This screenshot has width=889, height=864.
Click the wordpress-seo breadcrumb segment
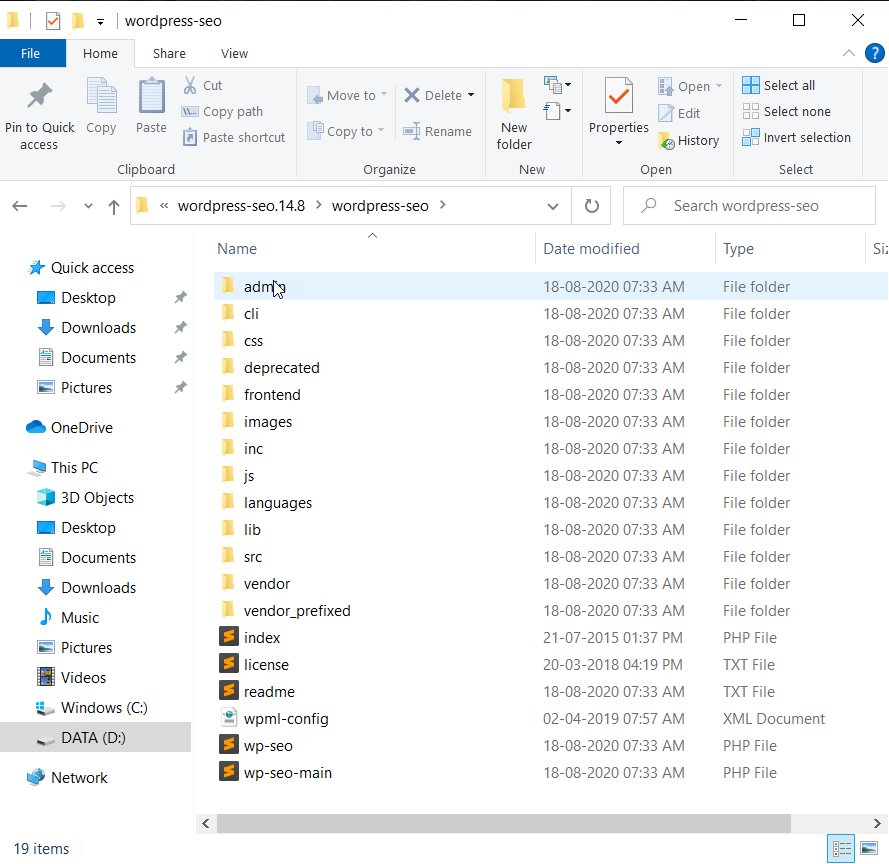click(380, 206)
